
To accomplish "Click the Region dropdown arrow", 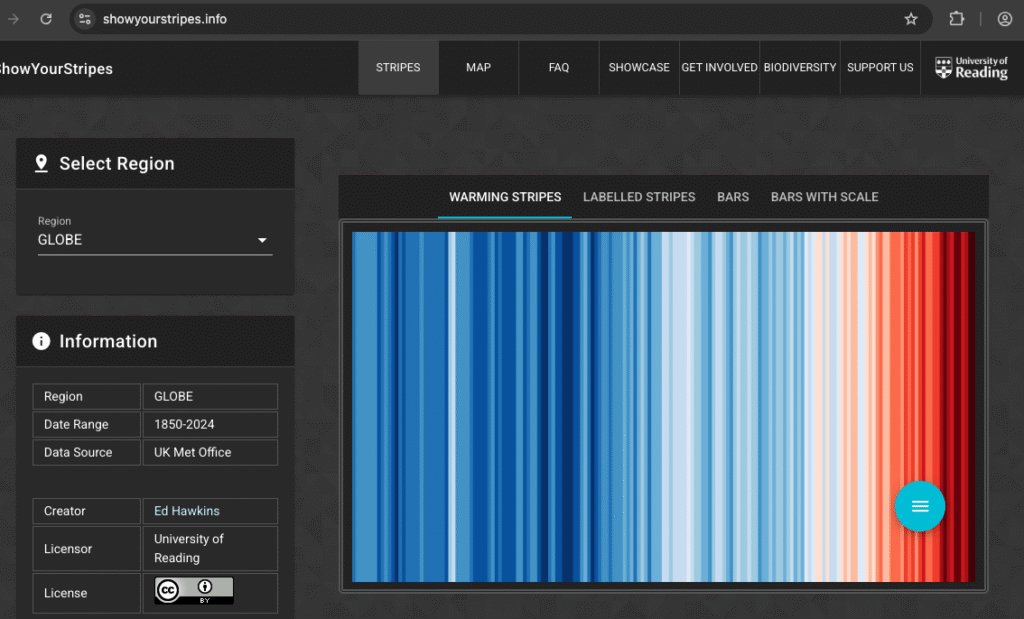I will (262, 240).
